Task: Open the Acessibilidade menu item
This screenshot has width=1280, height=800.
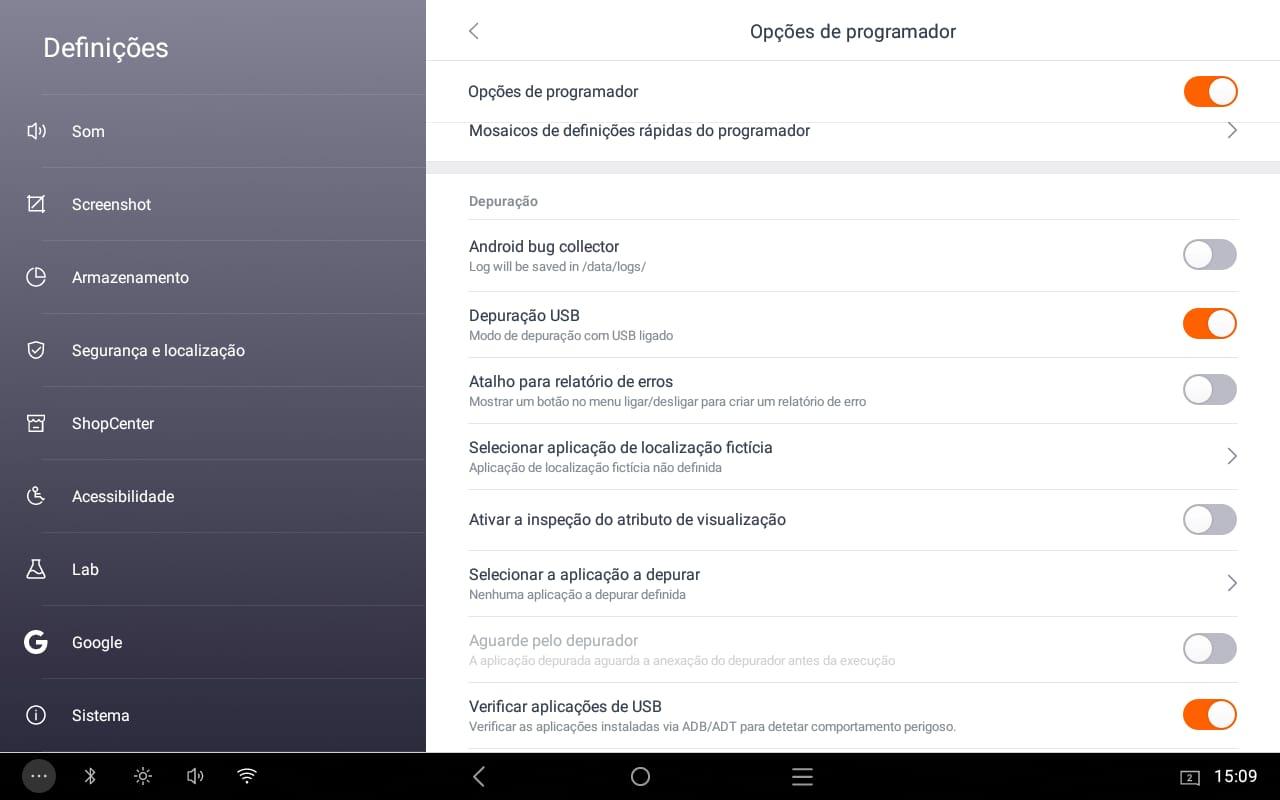Action: pyautogui.click(x=213, y=496)
